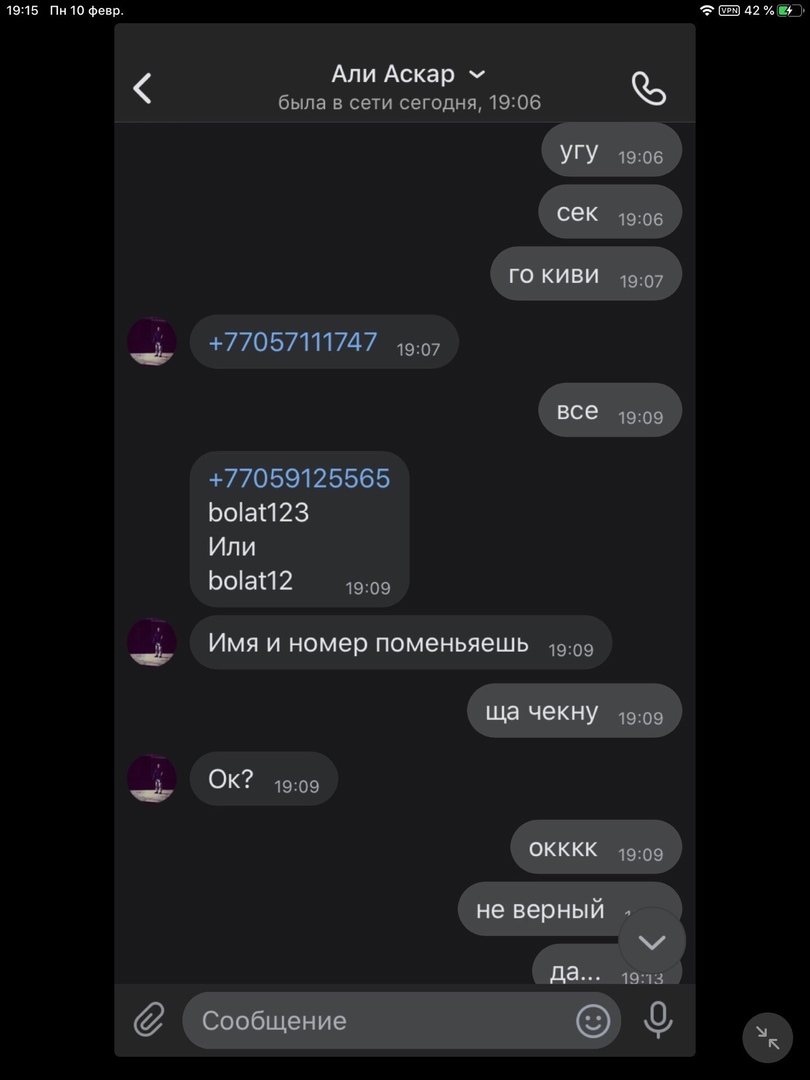Viewport: 810px width, 1080px height.
Task: Tap the microphone to record voice message
Action: click(658, 1020)
